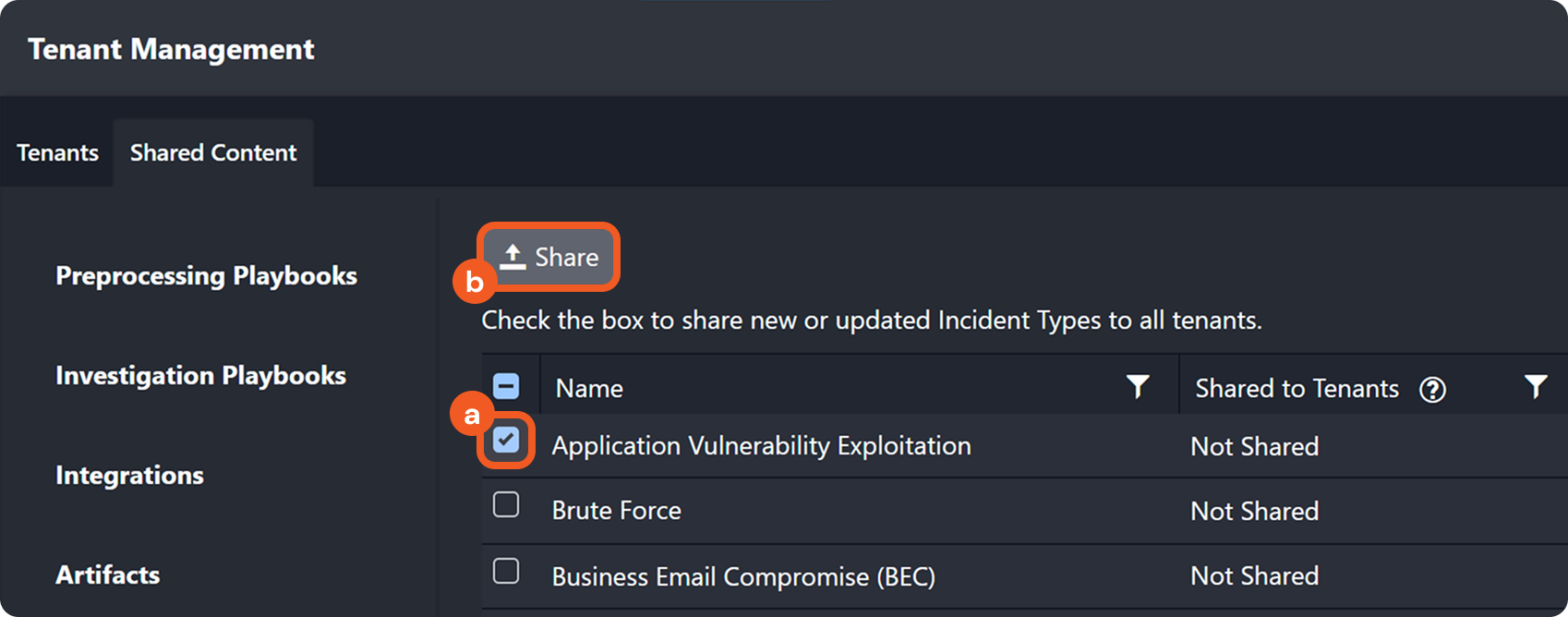Open Business Email Compromise (BEC) entry
The width and height of the screenshot is (1568, 617).
point(743,577)
